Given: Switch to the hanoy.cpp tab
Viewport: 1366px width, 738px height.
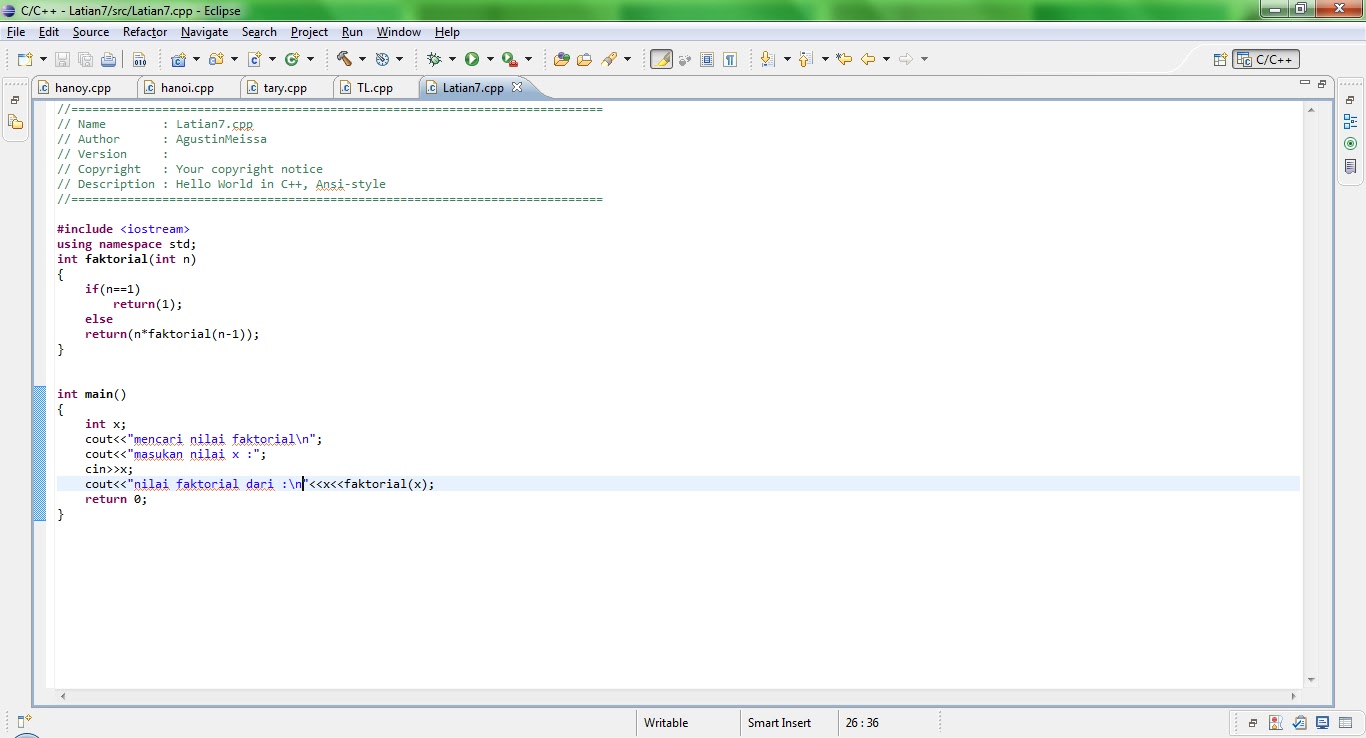Looking at the screenshot, I should (82, 88).
